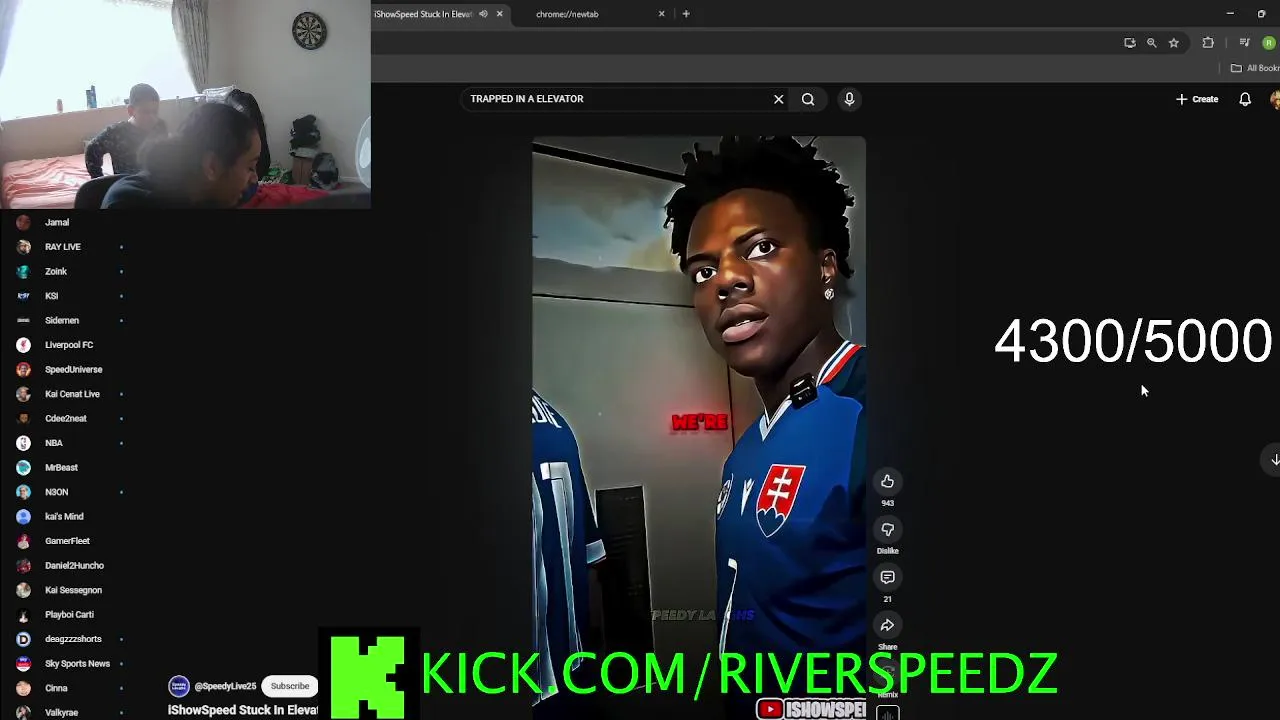Open the @SpeedyLive25 channel name
This screenshot has height=720, width=1280.
(x=225, y=686)
